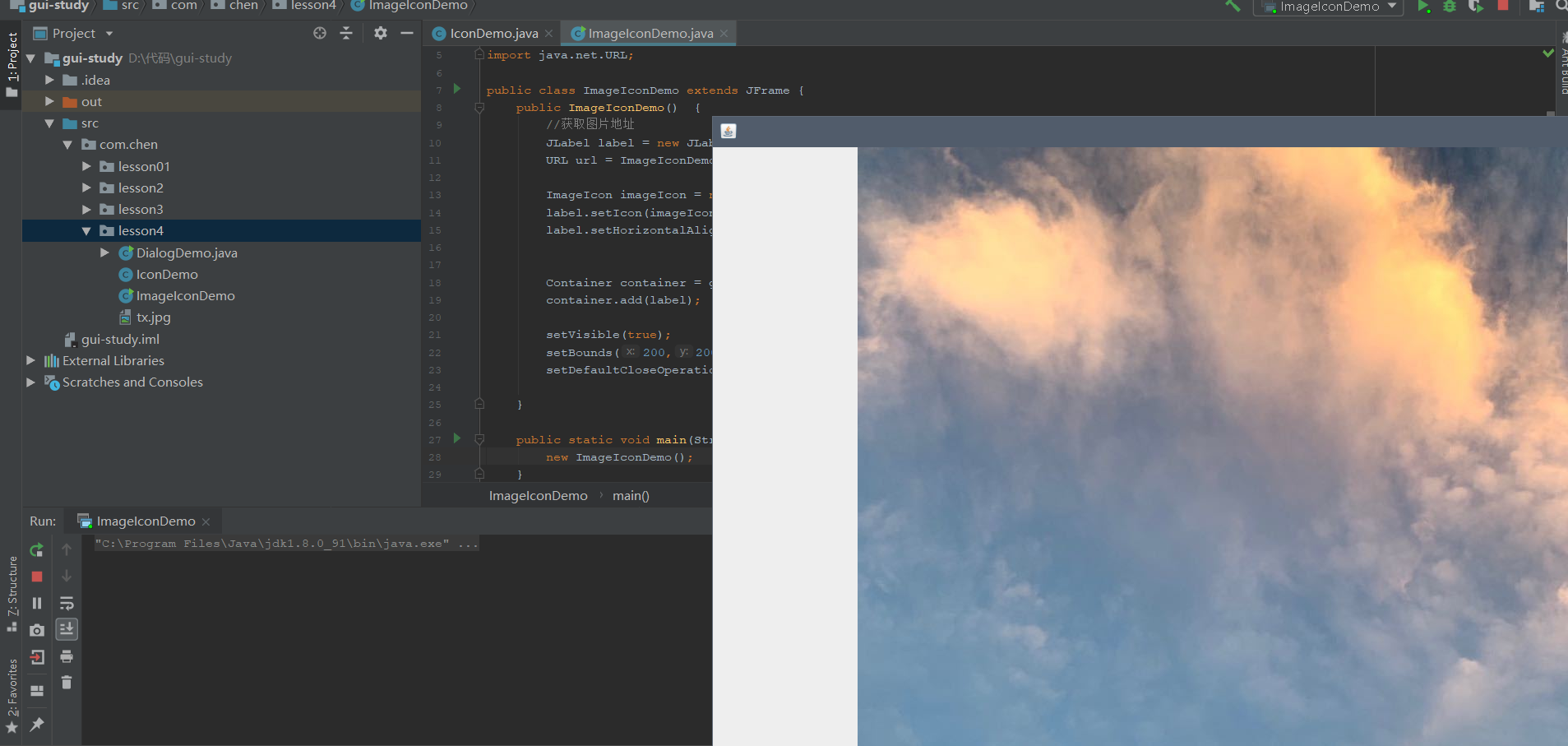This screenshot has height=746, width=1568.
Task: Open the ImageIconDemo run configuration dropdown
Action: (x=1329, y=7)
